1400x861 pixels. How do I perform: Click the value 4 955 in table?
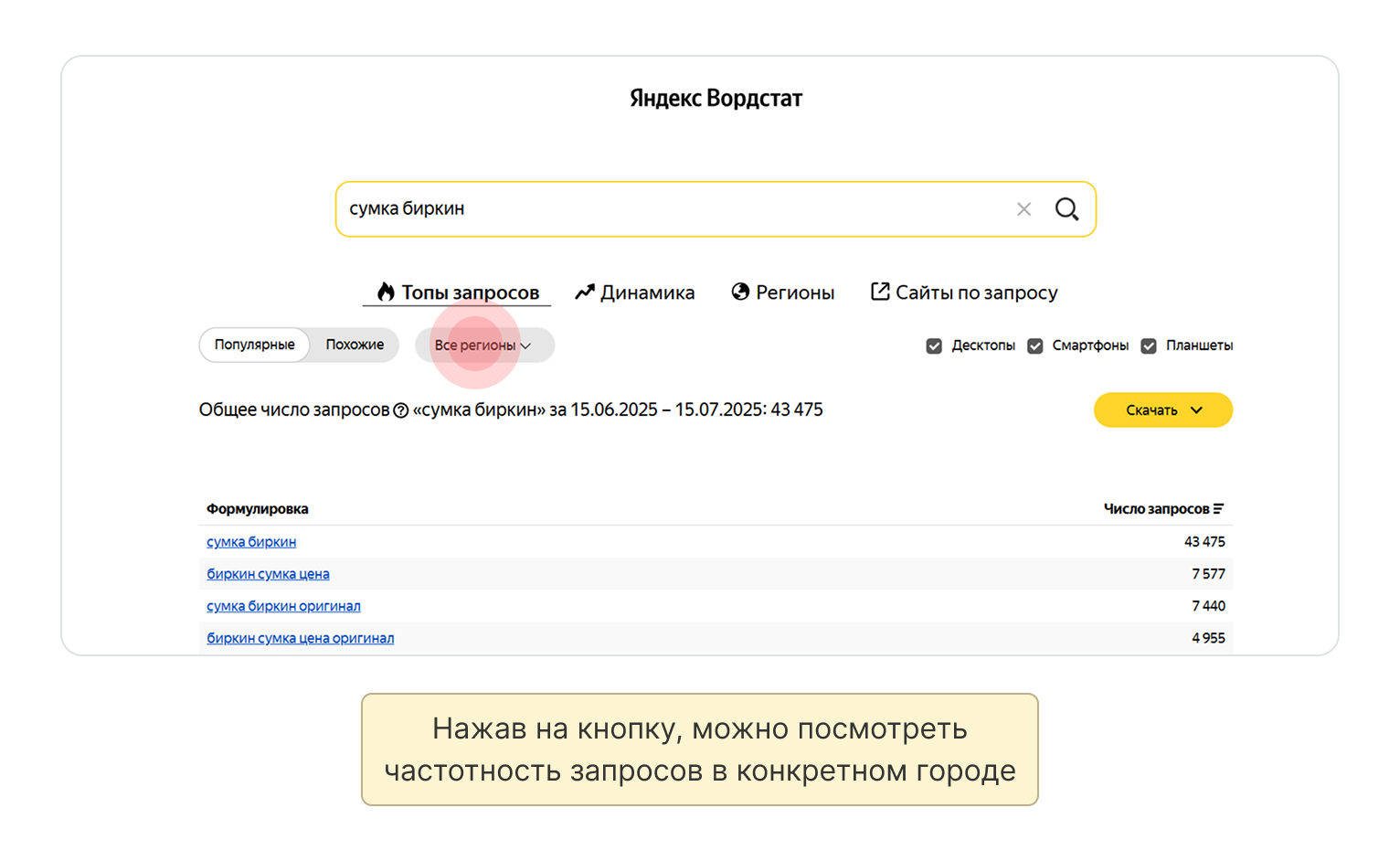click(1208, 638)
